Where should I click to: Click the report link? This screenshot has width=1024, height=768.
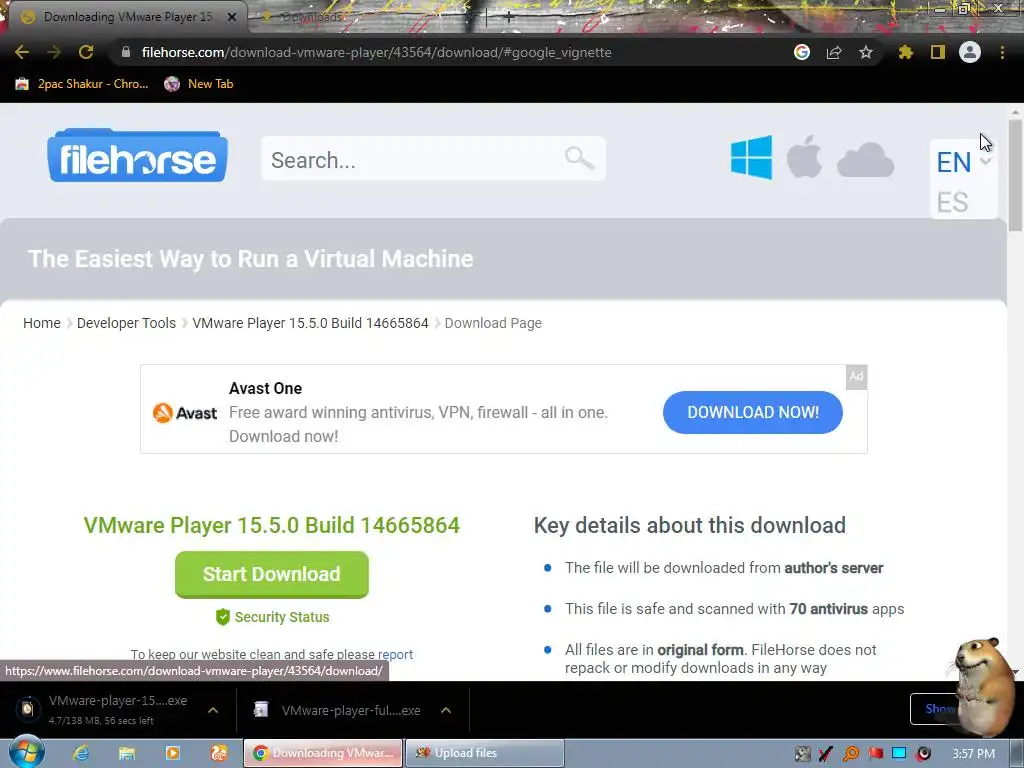[x=395, y=654]
